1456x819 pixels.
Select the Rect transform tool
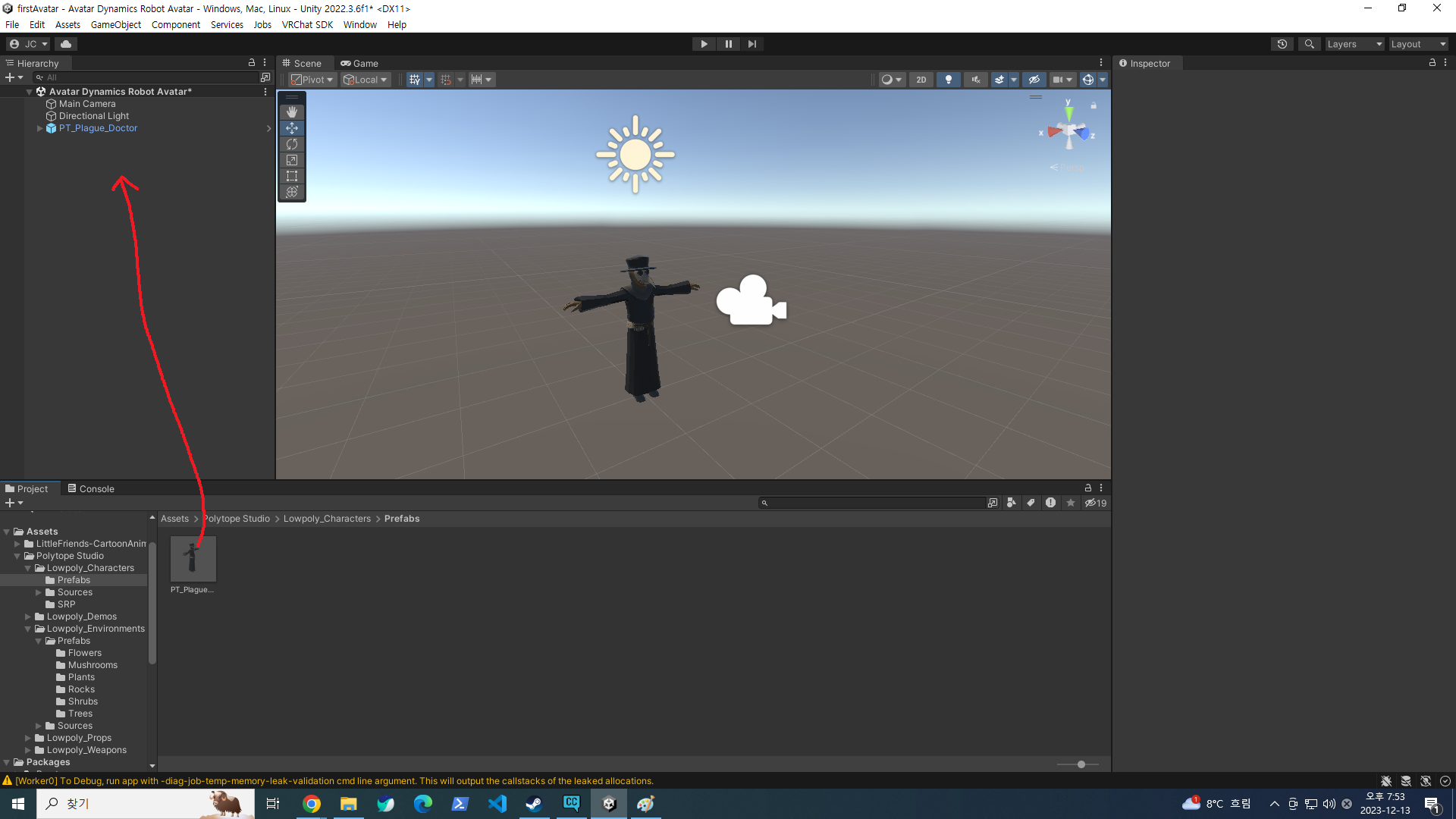[x=292, y=176]
